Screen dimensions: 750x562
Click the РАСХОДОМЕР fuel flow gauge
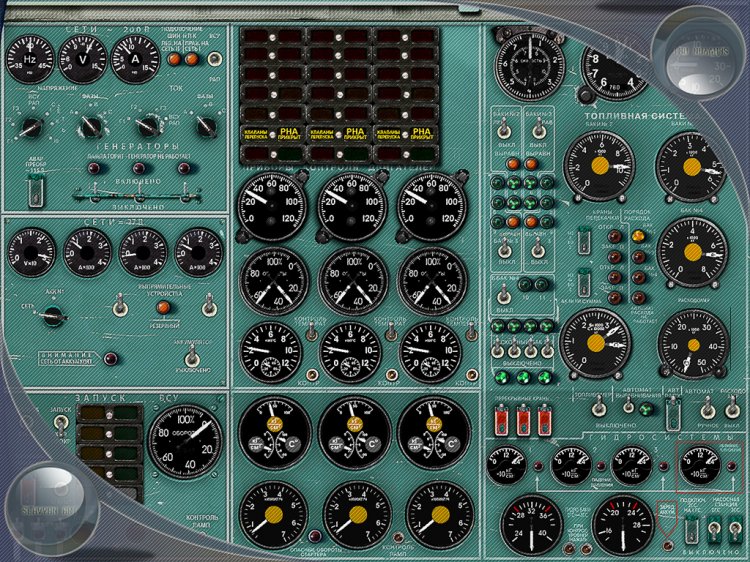point(694,344)
